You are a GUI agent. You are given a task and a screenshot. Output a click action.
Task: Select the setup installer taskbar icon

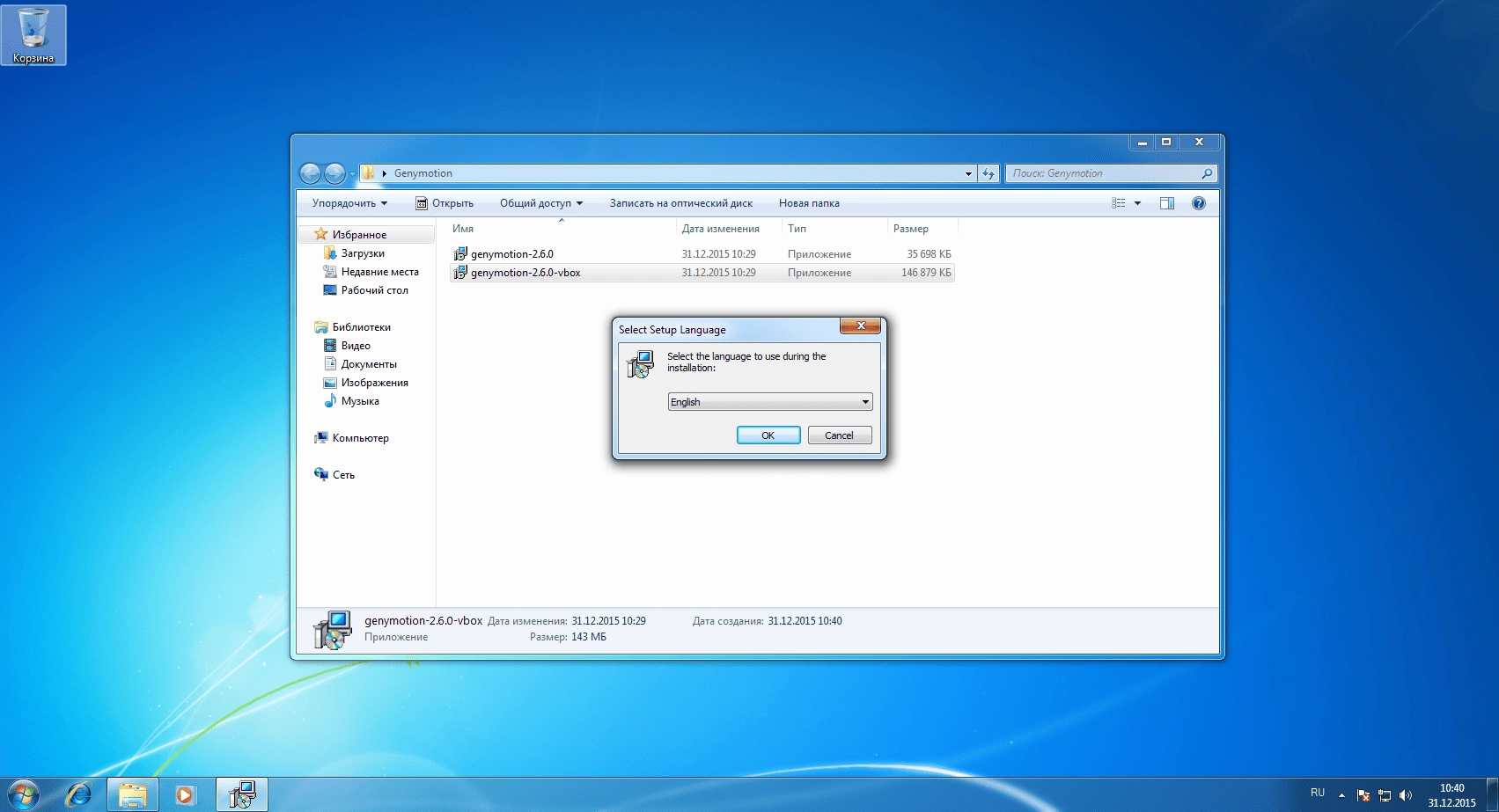[242, 795]
